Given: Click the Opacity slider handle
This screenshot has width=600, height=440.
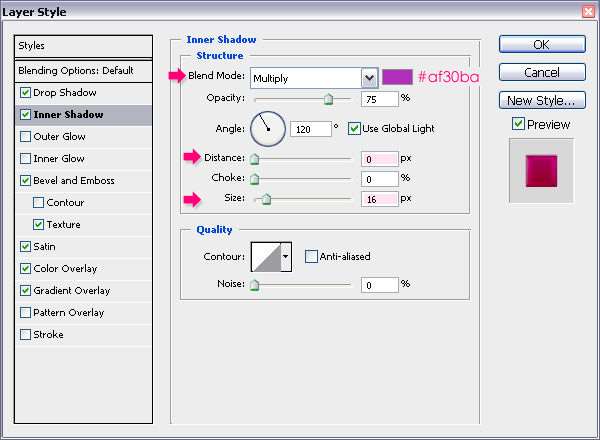Looking at the screenshot, I should click(328, 99).
